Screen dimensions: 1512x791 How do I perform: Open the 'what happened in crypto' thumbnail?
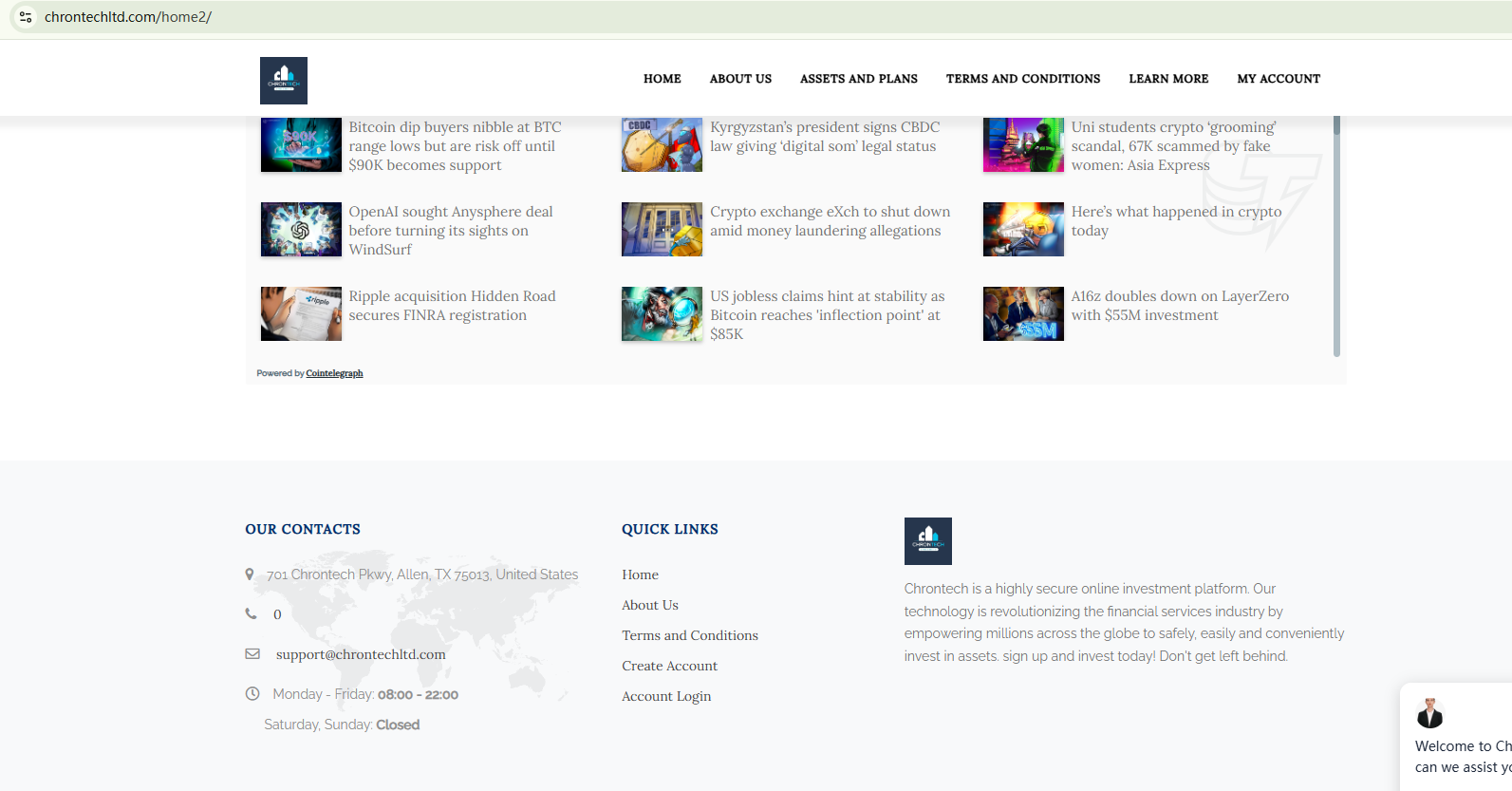point(1023,229)
